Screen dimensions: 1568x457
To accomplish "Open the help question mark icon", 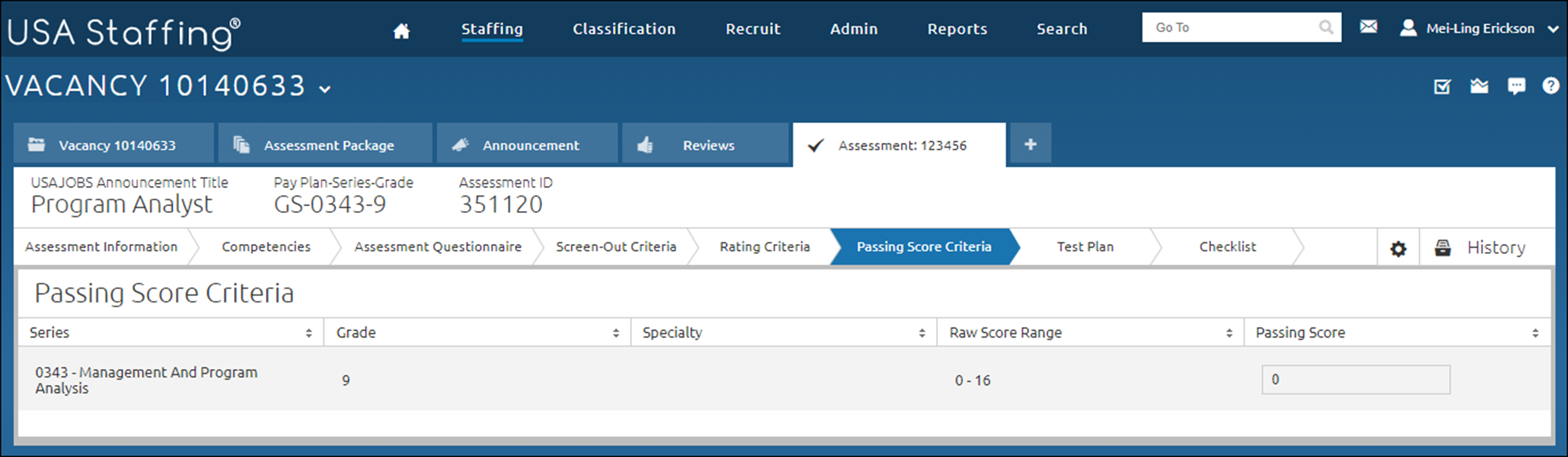I will click(x=1551, y=86).
